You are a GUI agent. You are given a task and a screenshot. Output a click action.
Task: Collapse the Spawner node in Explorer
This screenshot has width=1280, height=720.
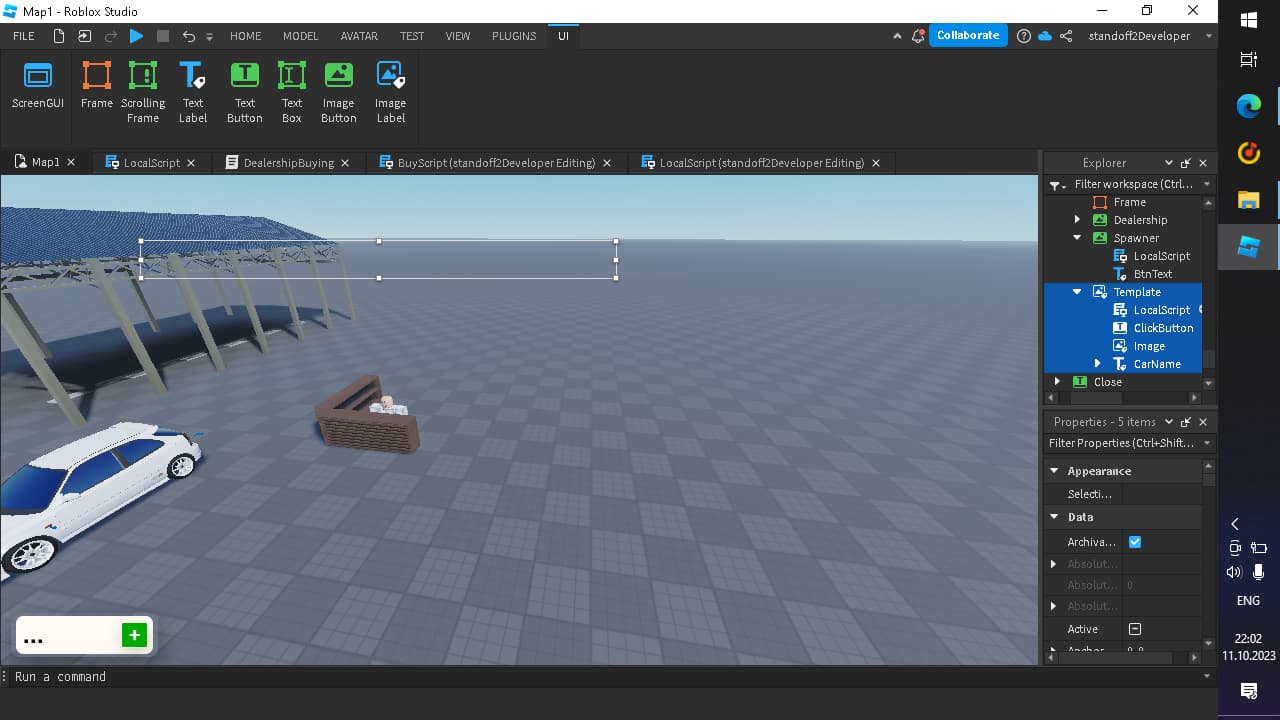(1077, 238)
